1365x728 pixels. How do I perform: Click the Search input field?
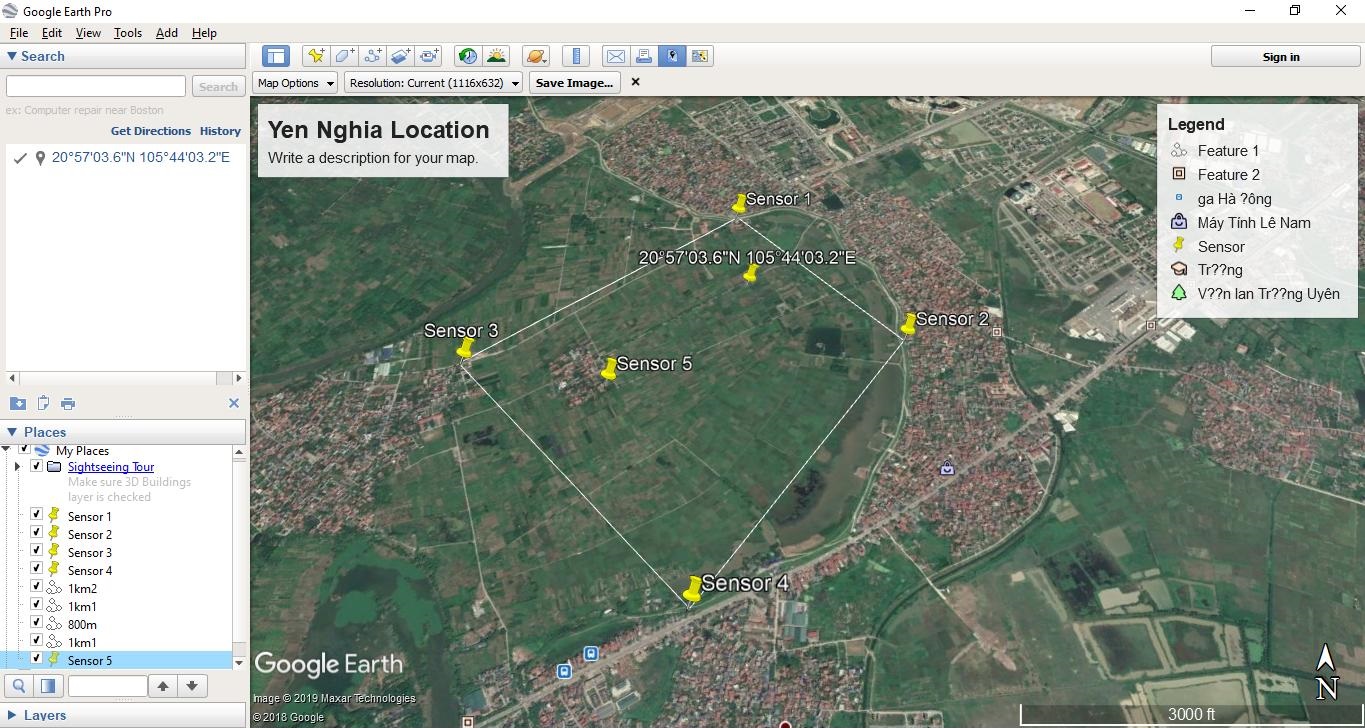coord(96,87)
